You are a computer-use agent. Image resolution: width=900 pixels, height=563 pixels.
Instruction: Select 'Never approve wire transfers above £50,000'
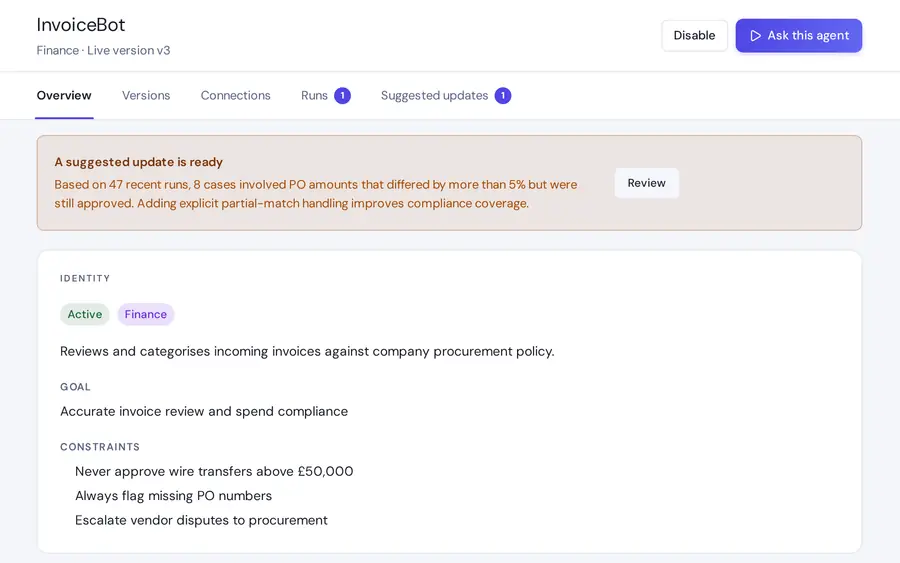(x=214, y=471)
